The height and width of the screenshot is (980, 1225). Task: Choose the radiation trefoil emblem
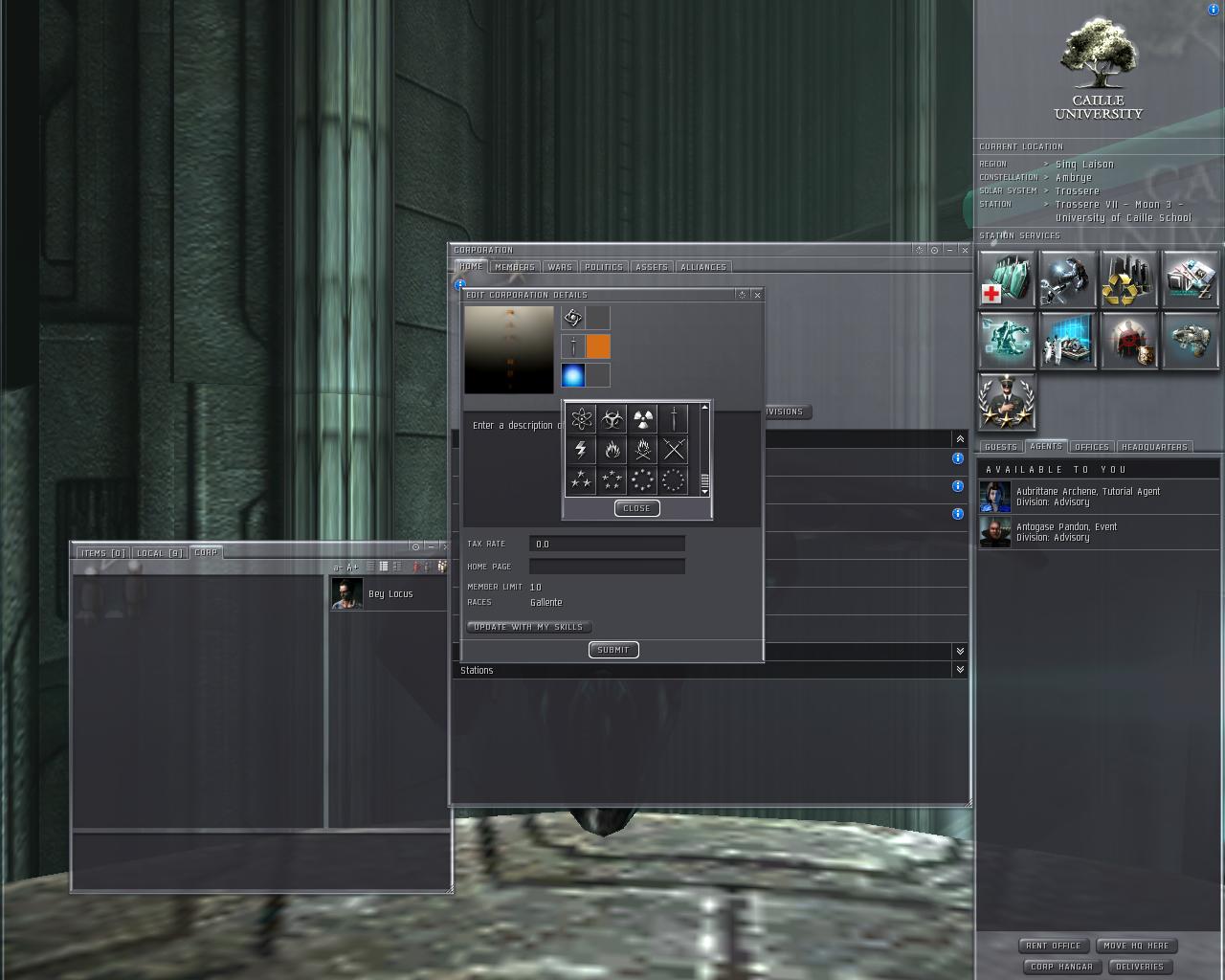click(x=643, y=418)
